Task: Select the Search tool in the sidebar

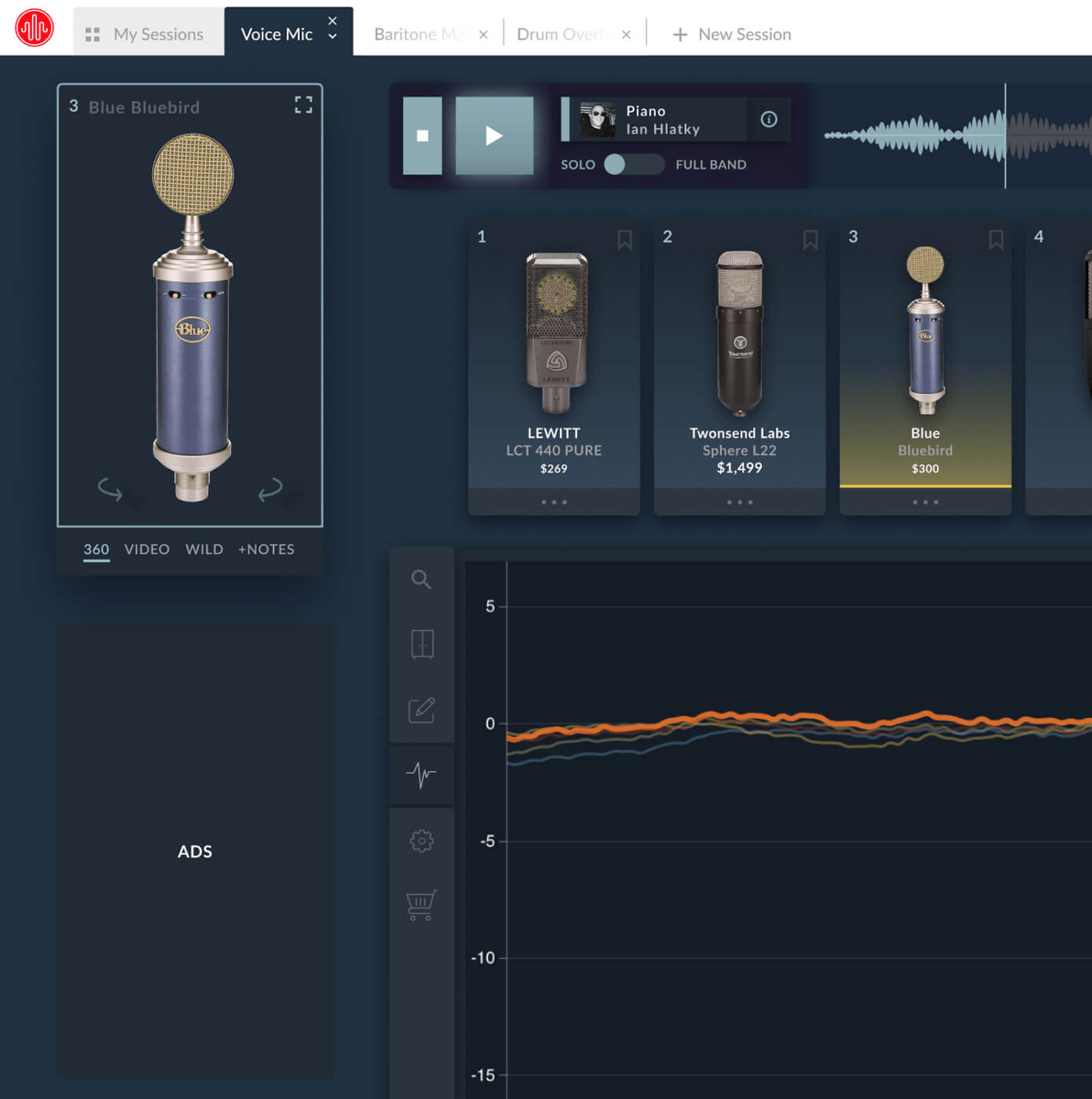Action: coord(421,579)
